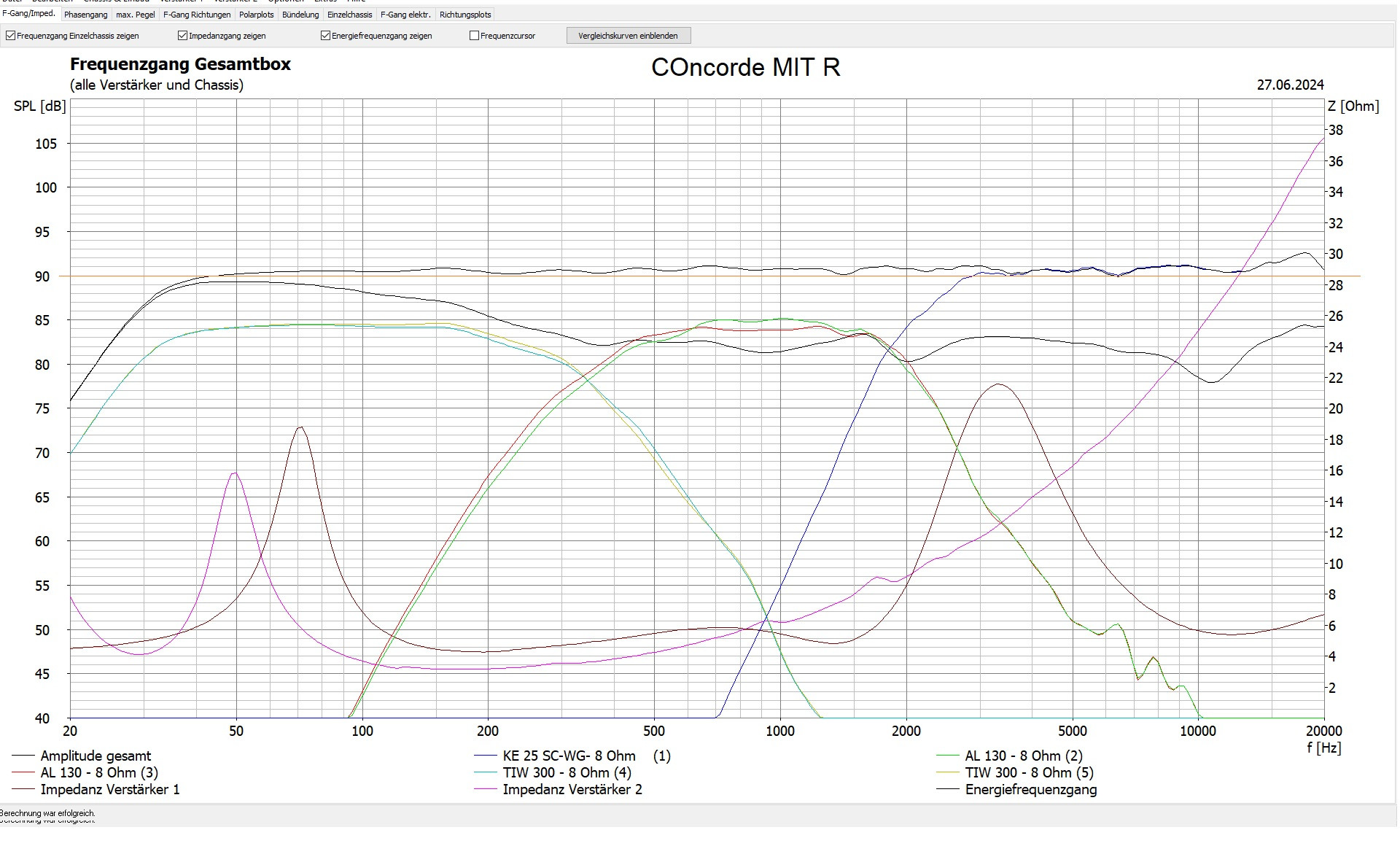Image resolution: width=1400 pixels, height=846 pixels.
Task: Select the F-Gang Richtungen tab
Action: coord(197,15)
